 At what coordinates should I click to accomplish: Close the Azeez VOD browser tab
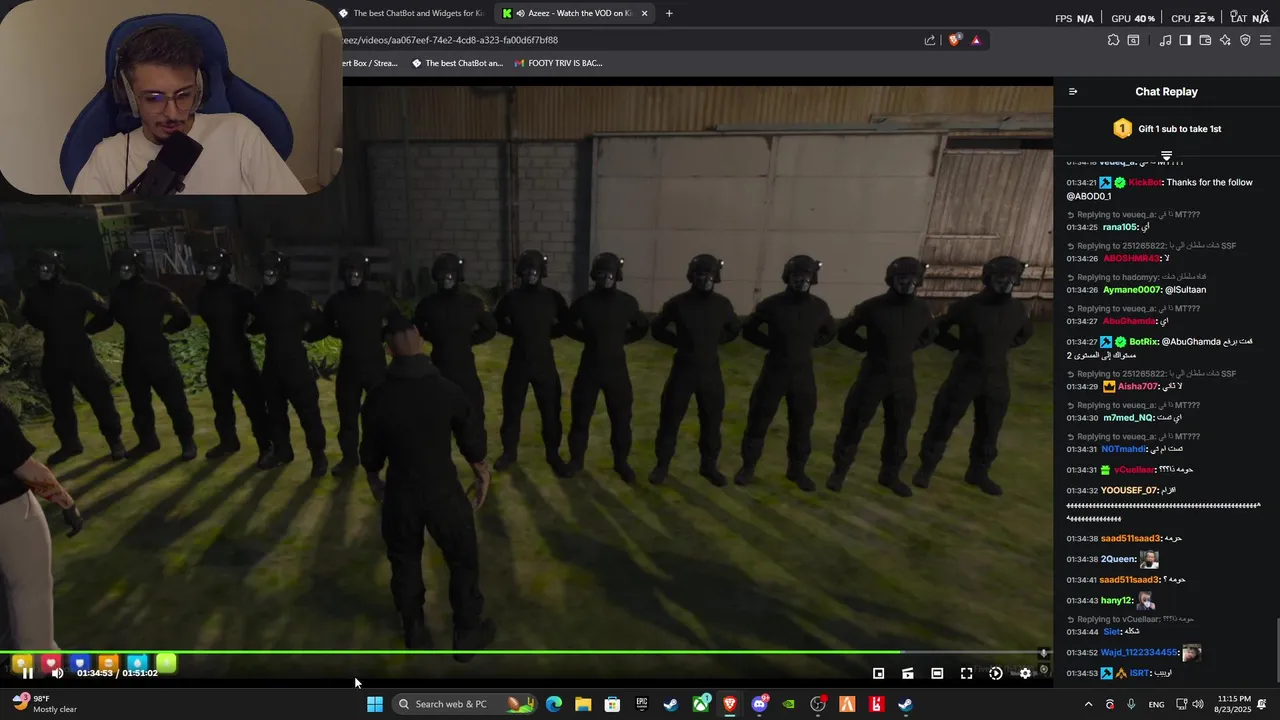[644, 13]
